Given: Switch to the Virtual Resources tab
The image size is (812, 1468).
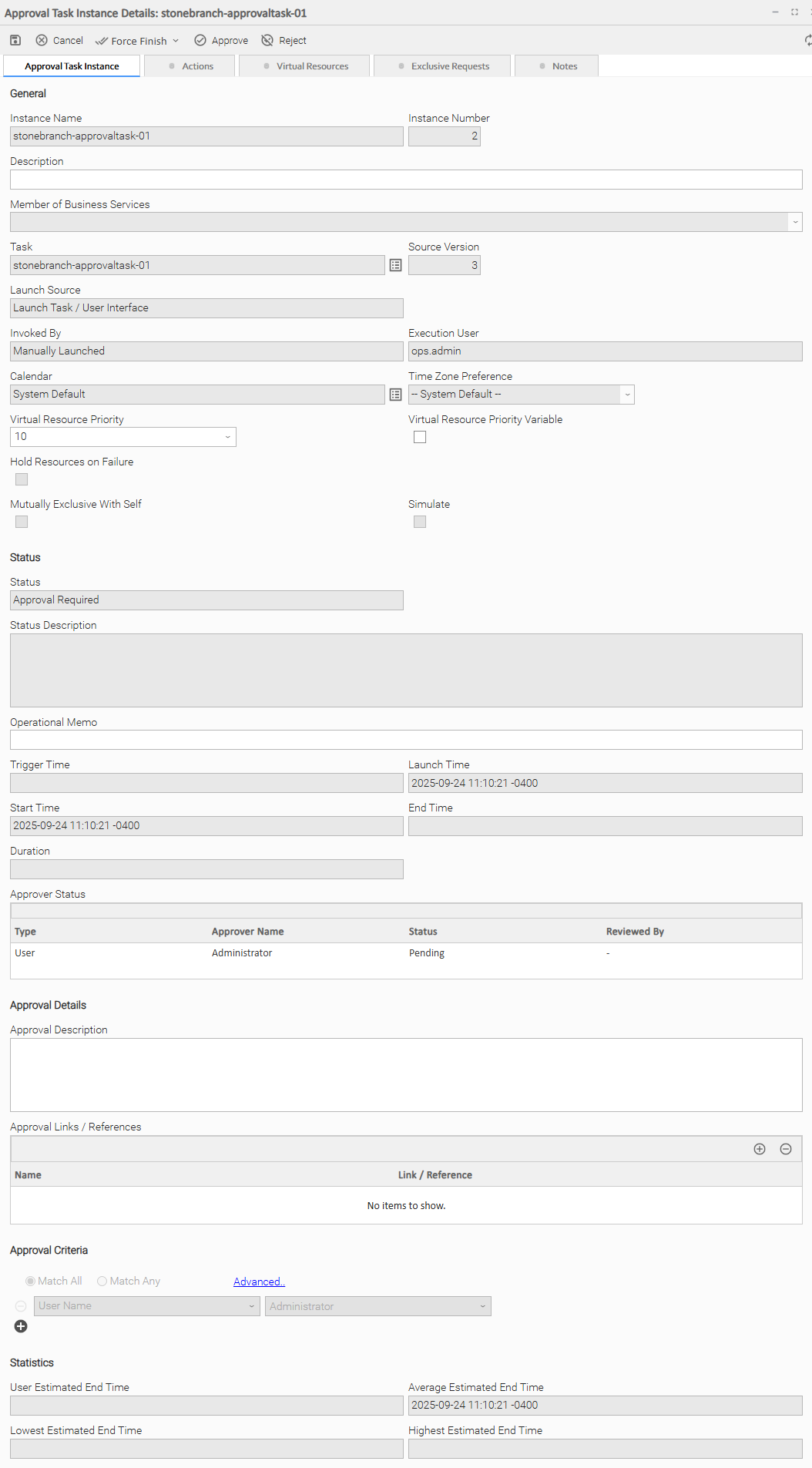Looking at the screenshot, I should pyautogui.click(x=304, y=66).
